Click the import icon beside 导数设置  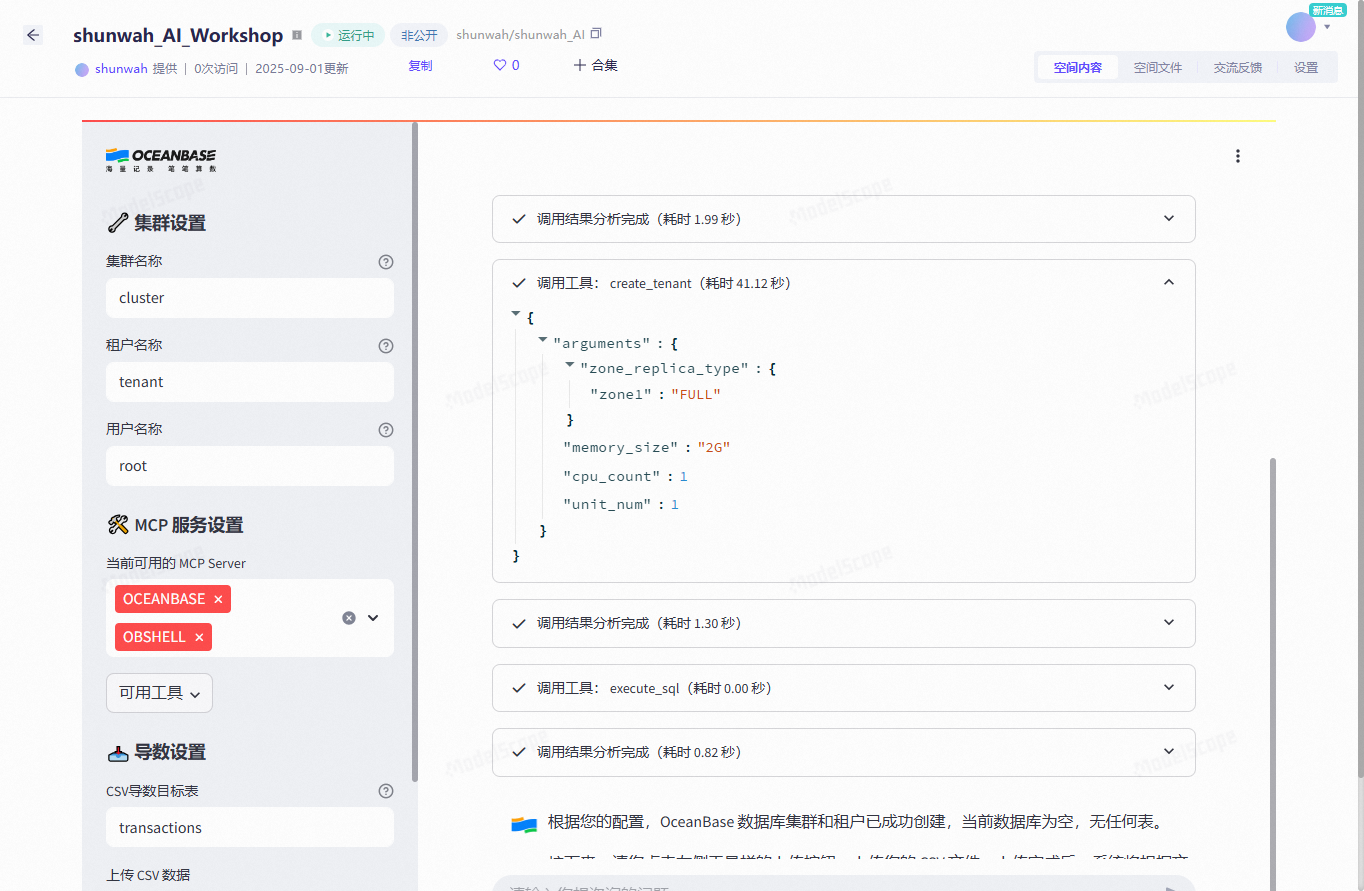(x=117, y=752)
